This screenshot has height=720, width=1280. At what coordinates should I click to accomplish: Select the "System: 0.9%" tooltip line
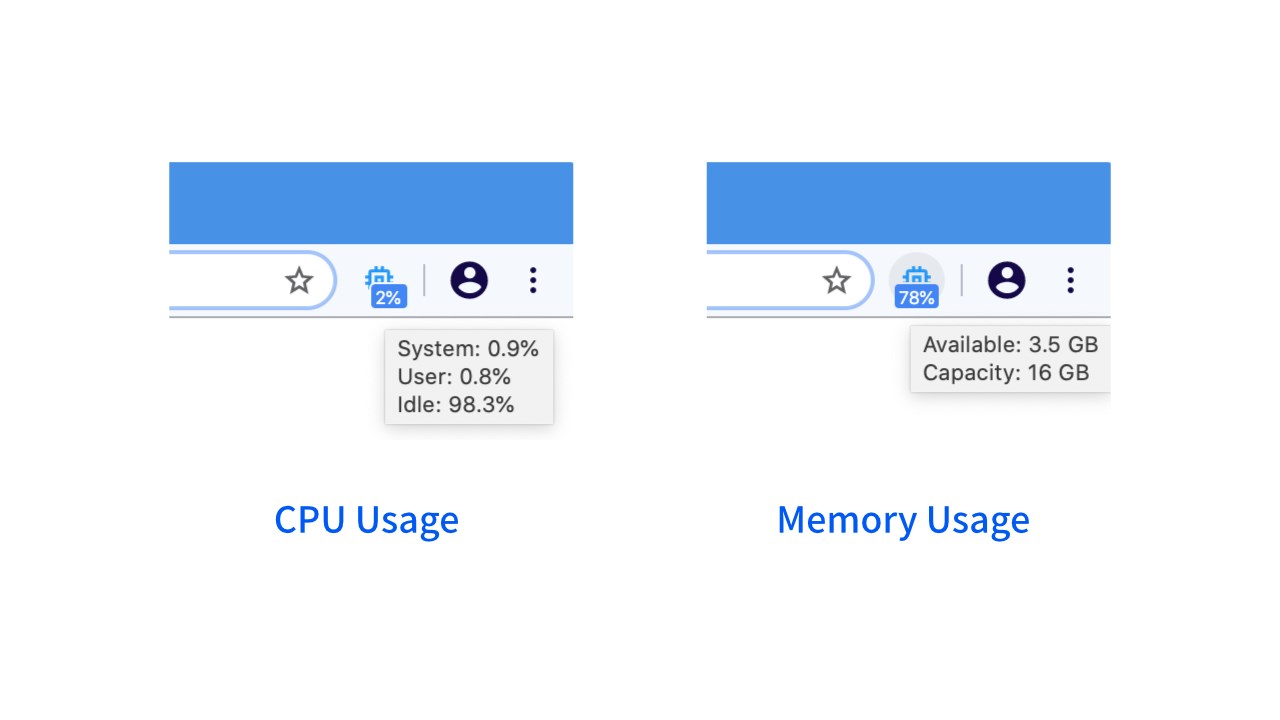(x=468, y=349)
